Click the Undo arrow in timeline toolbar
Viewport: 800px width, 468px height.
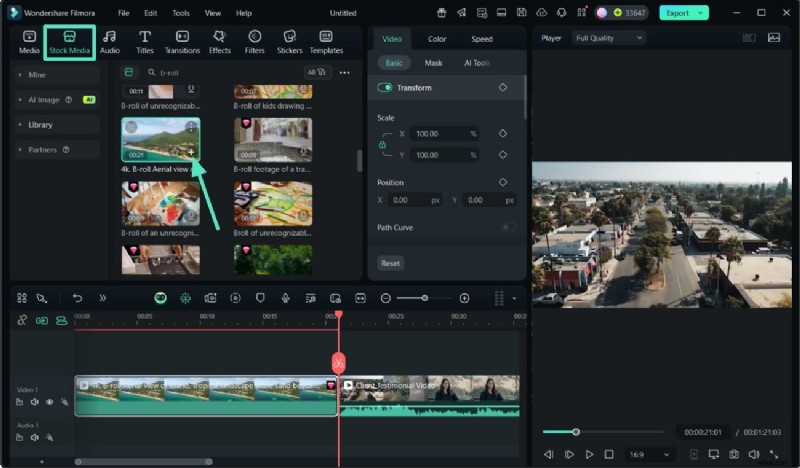coord(77,298)
